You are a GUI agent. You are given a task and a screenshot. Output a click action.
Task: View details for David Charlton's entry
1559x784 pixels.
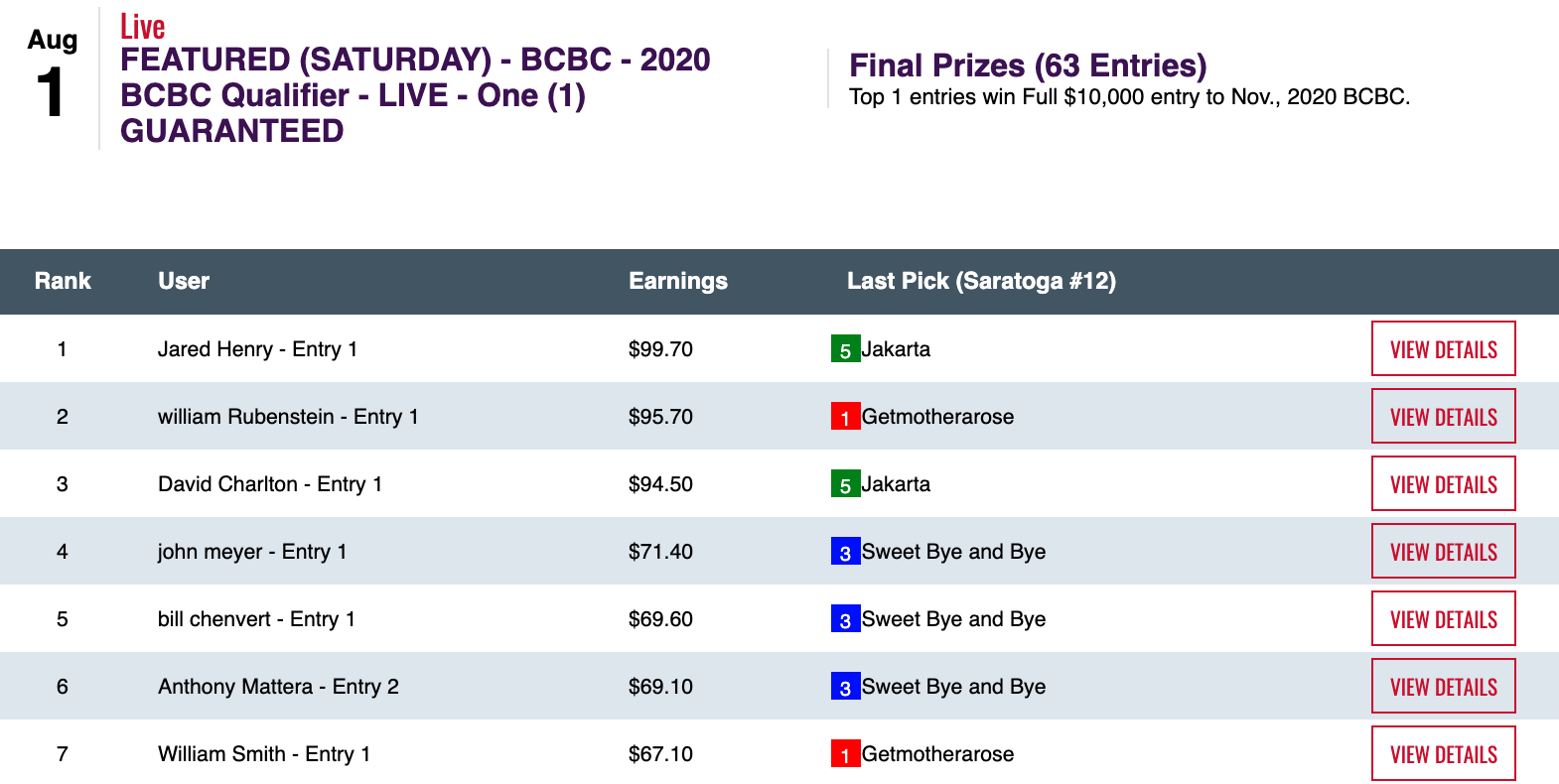1443,484
